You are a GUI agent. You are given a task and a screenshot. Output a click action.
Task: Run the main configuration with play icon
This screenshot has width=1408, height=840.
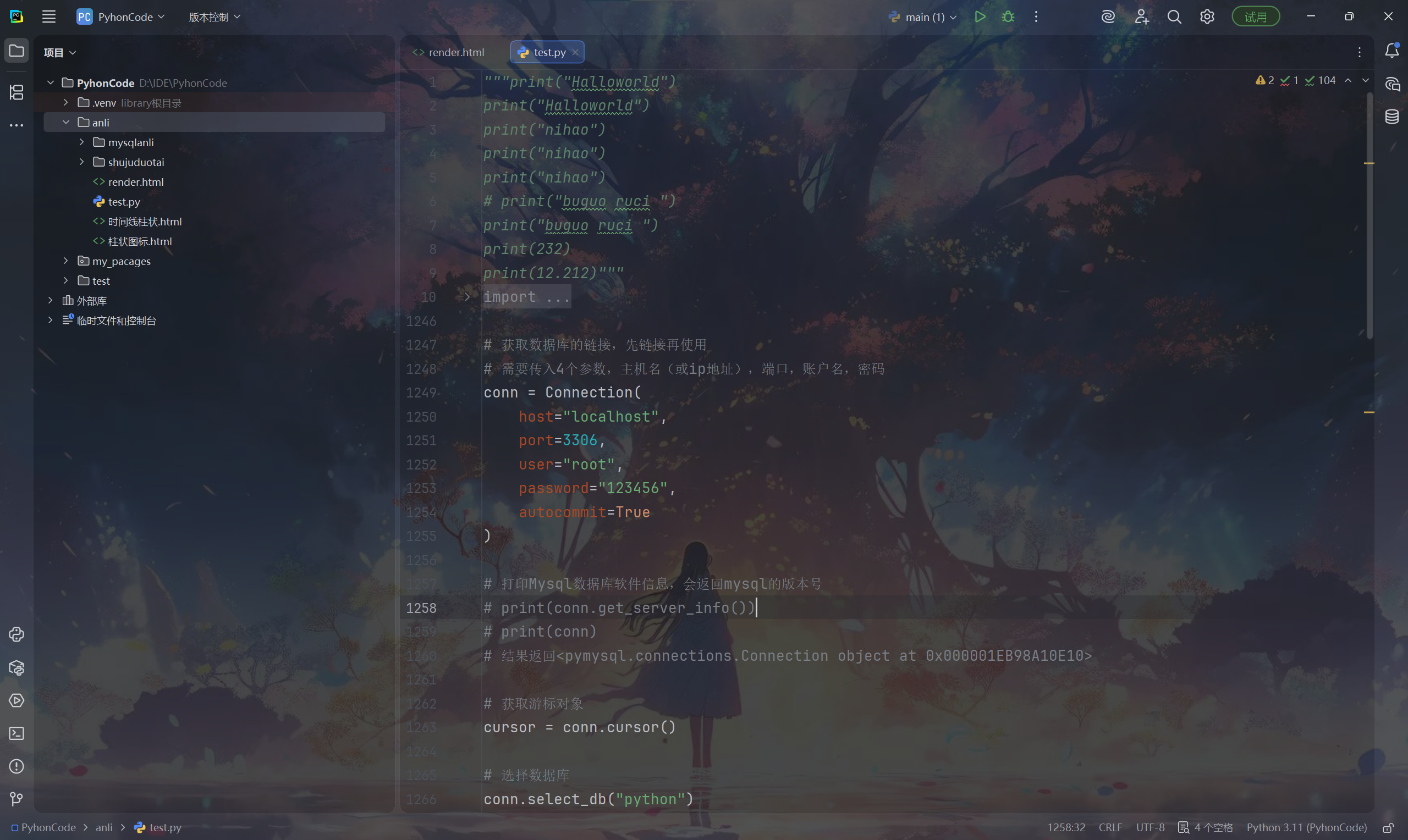(x=980, y=17)
